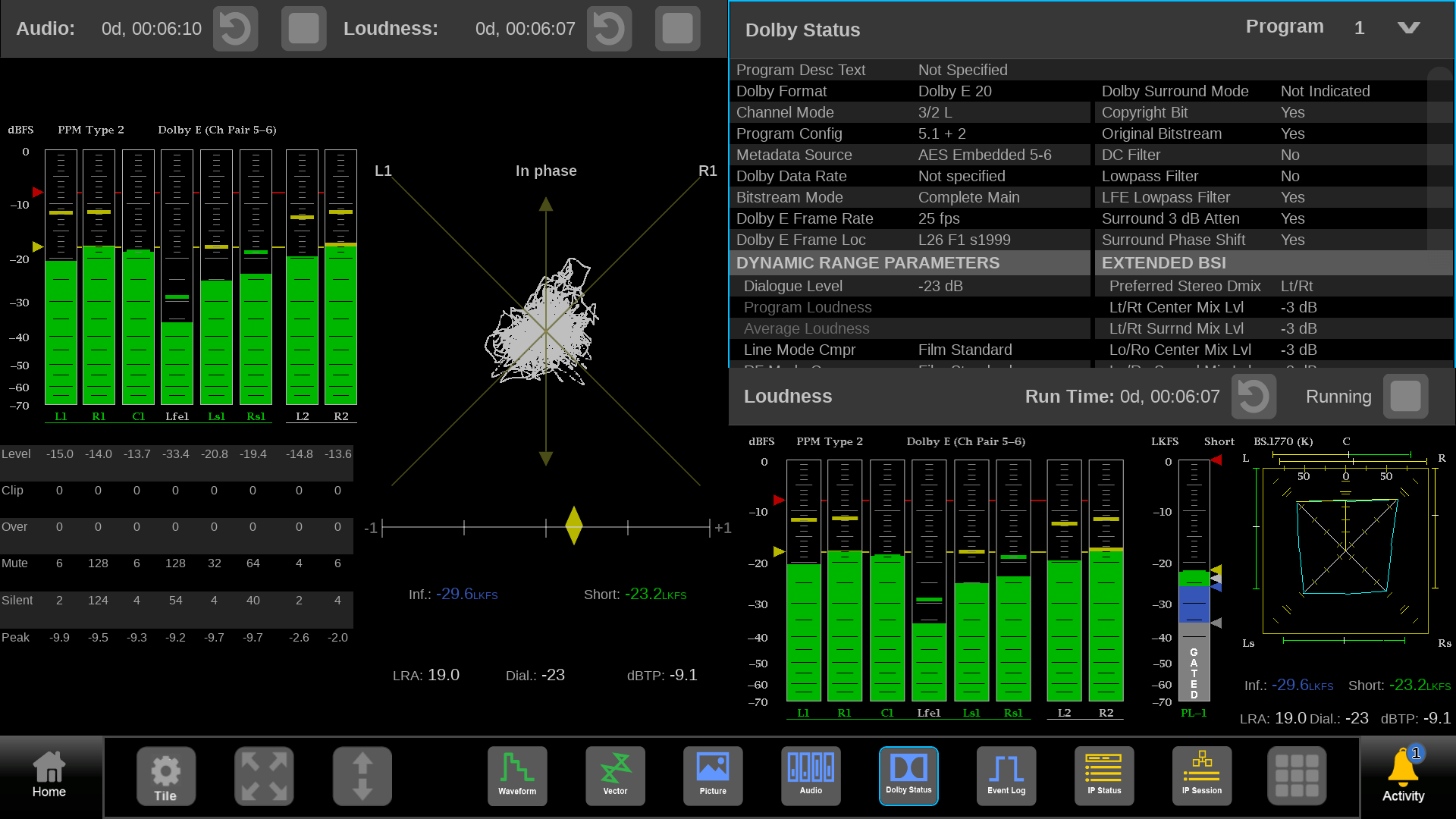Open the Vector display
1456x819 pixels.
click(615, 776)
